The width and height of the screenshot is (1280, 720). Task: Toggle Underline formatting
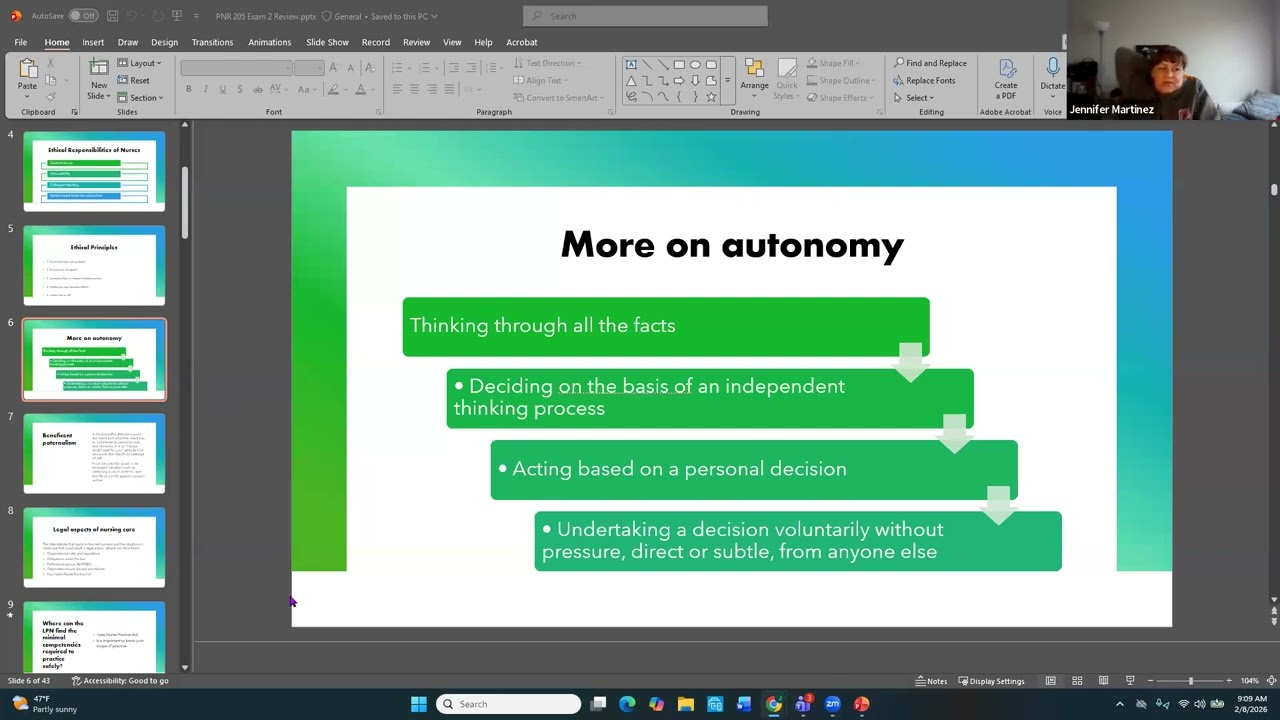tap(222, 89)
